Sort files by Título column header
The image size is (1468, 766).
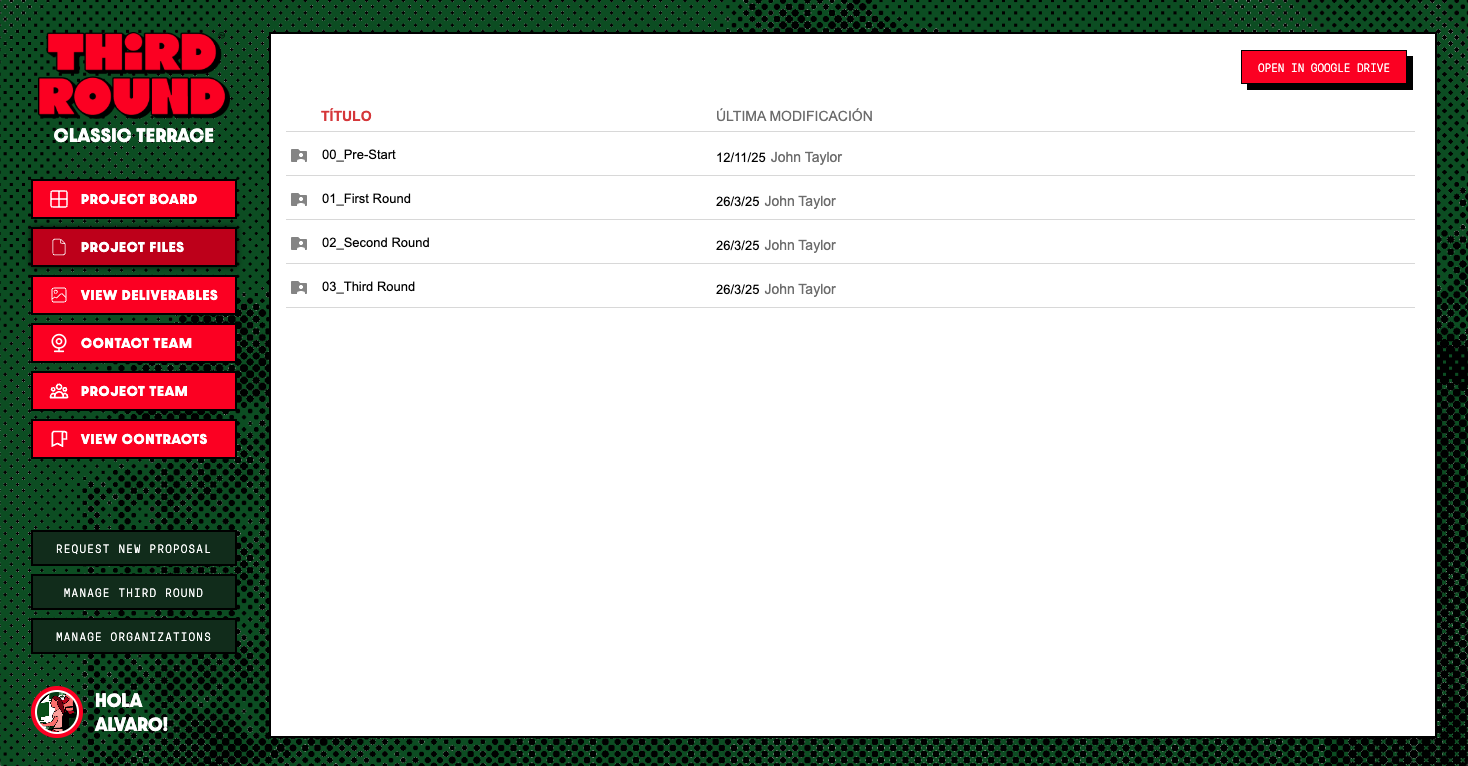point(346,116)
